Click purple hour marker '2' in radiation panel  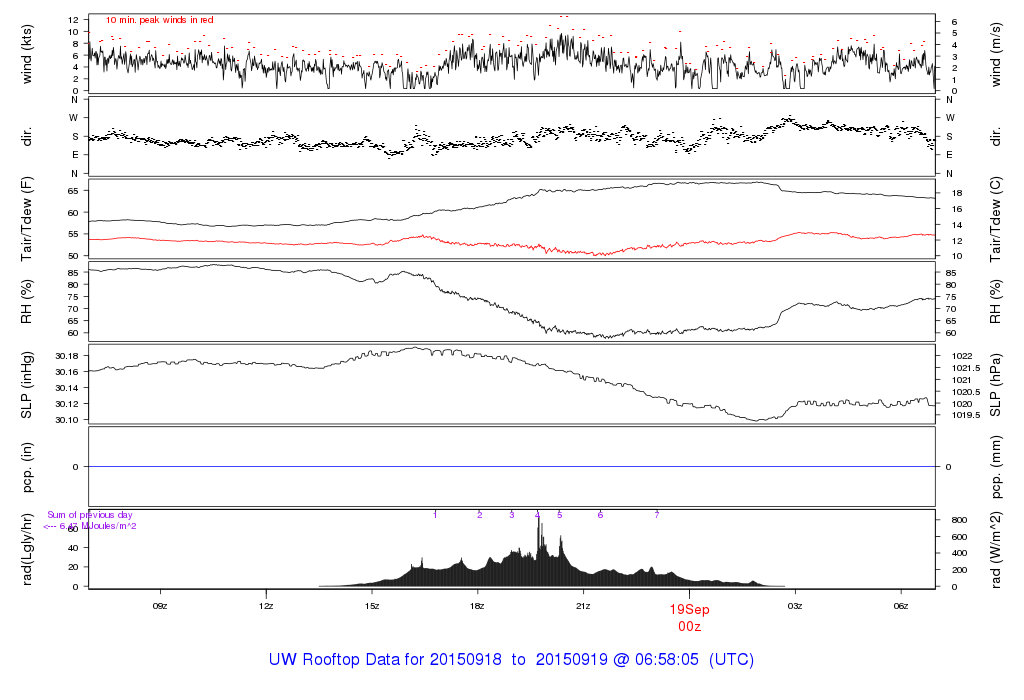[x=479, y=515]
